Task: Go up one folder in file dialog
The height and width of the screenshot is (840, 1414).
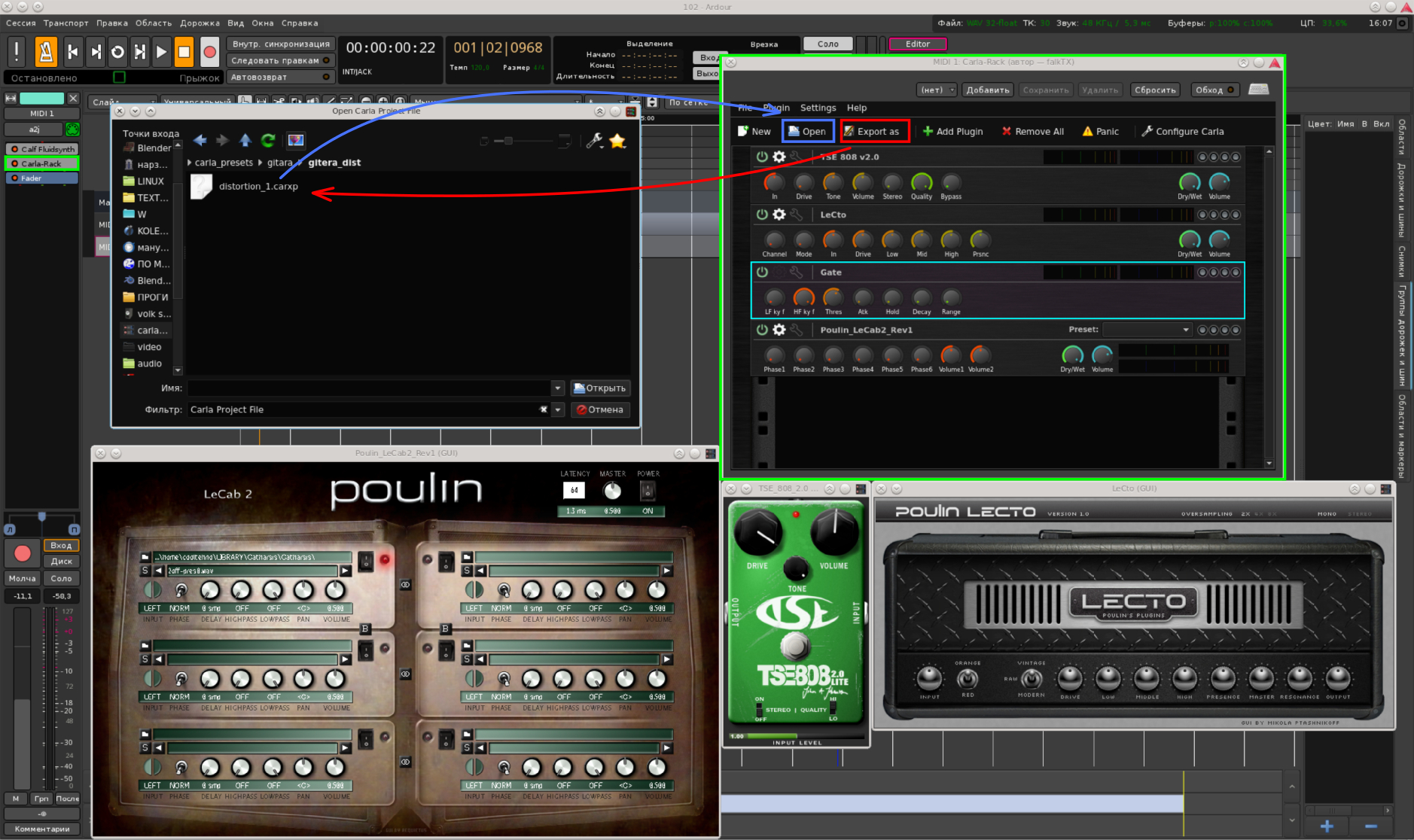Action: coord(245,140)
